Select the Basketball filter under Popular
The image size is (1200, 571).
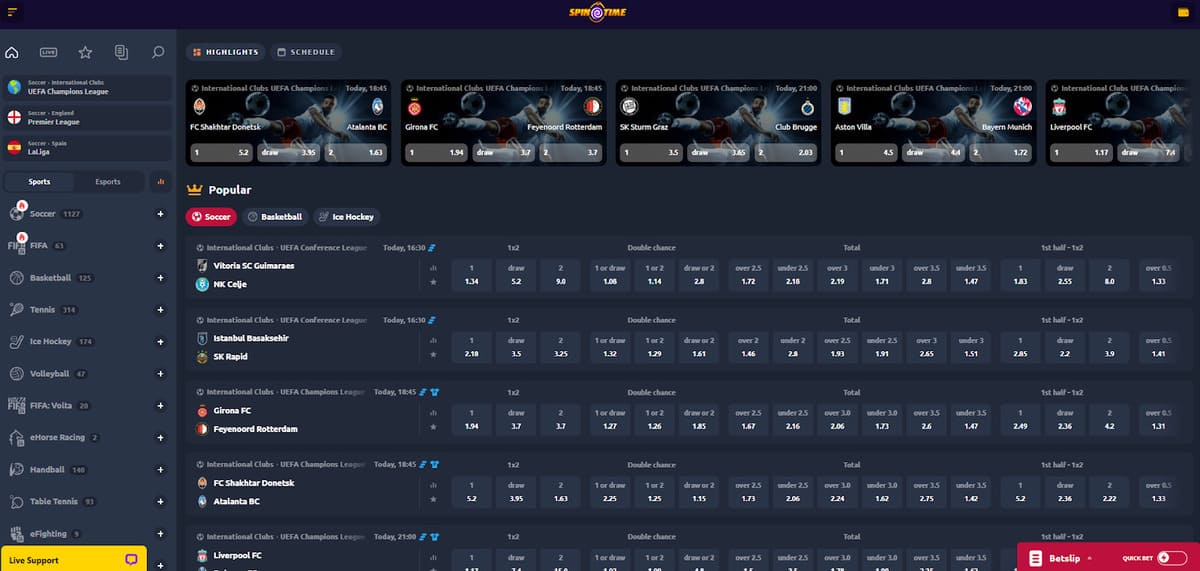275,217
